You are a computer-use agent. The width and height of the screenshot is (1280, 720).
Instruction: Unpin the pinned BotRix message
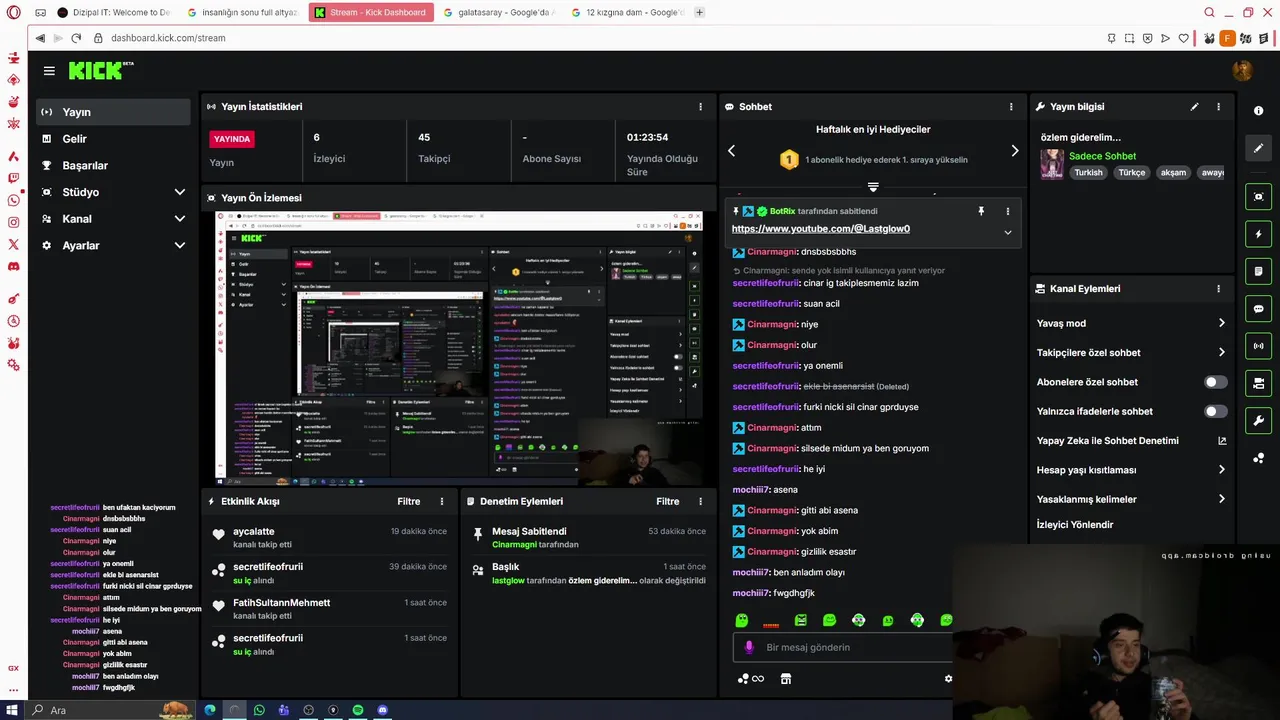click(981, 212)
